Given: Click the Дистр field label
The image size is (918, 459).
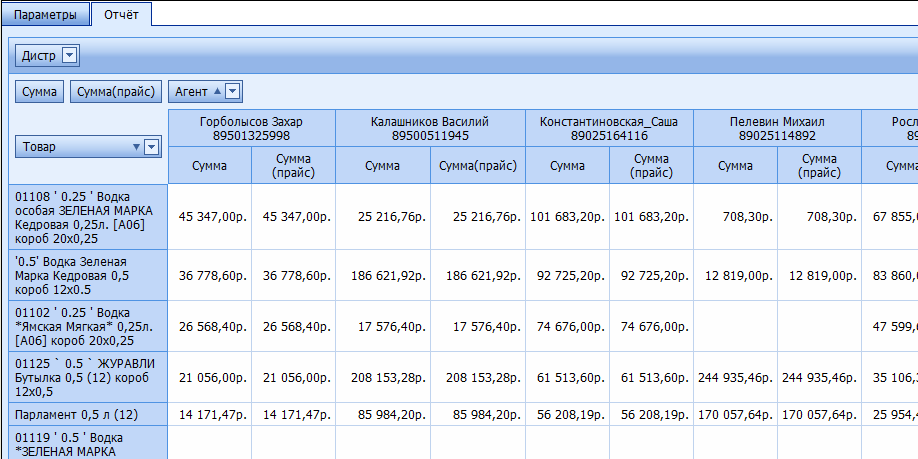Looking at the screenshot, I should click(x=39, y=56).
